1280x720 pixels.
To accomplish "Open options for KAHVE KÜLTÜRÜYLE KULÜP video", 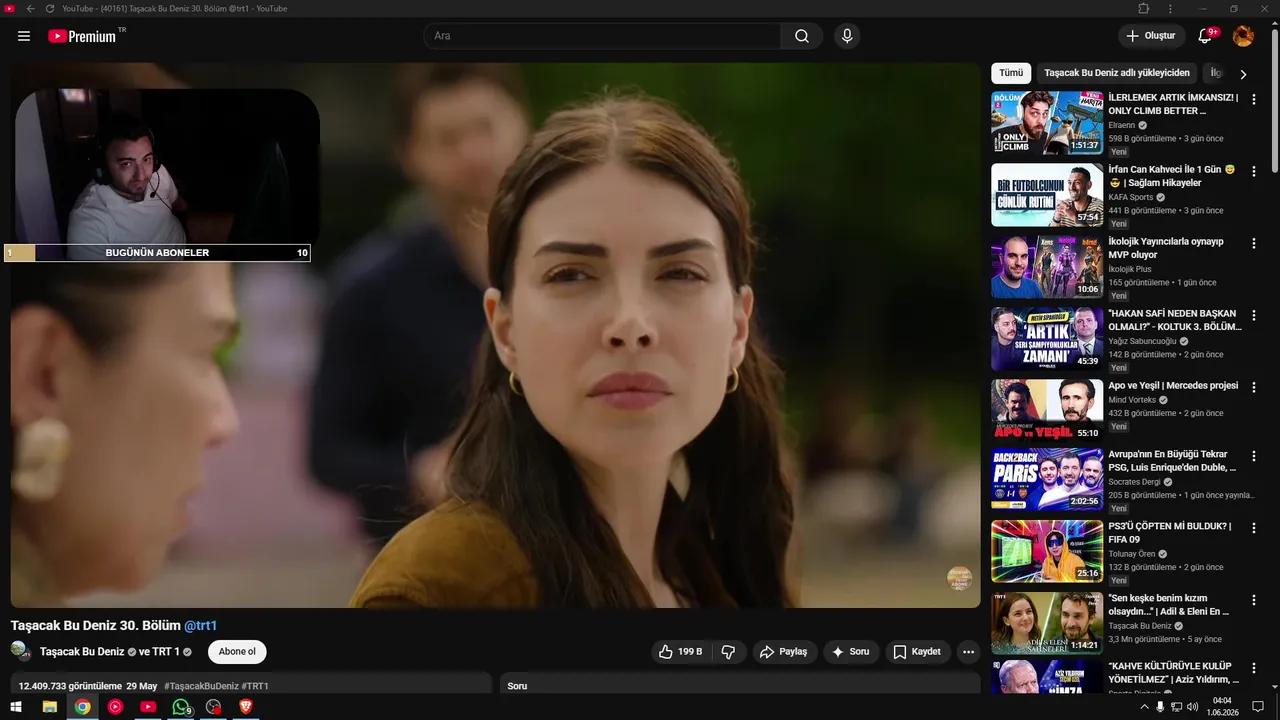I will click(x=1253, y=667).
